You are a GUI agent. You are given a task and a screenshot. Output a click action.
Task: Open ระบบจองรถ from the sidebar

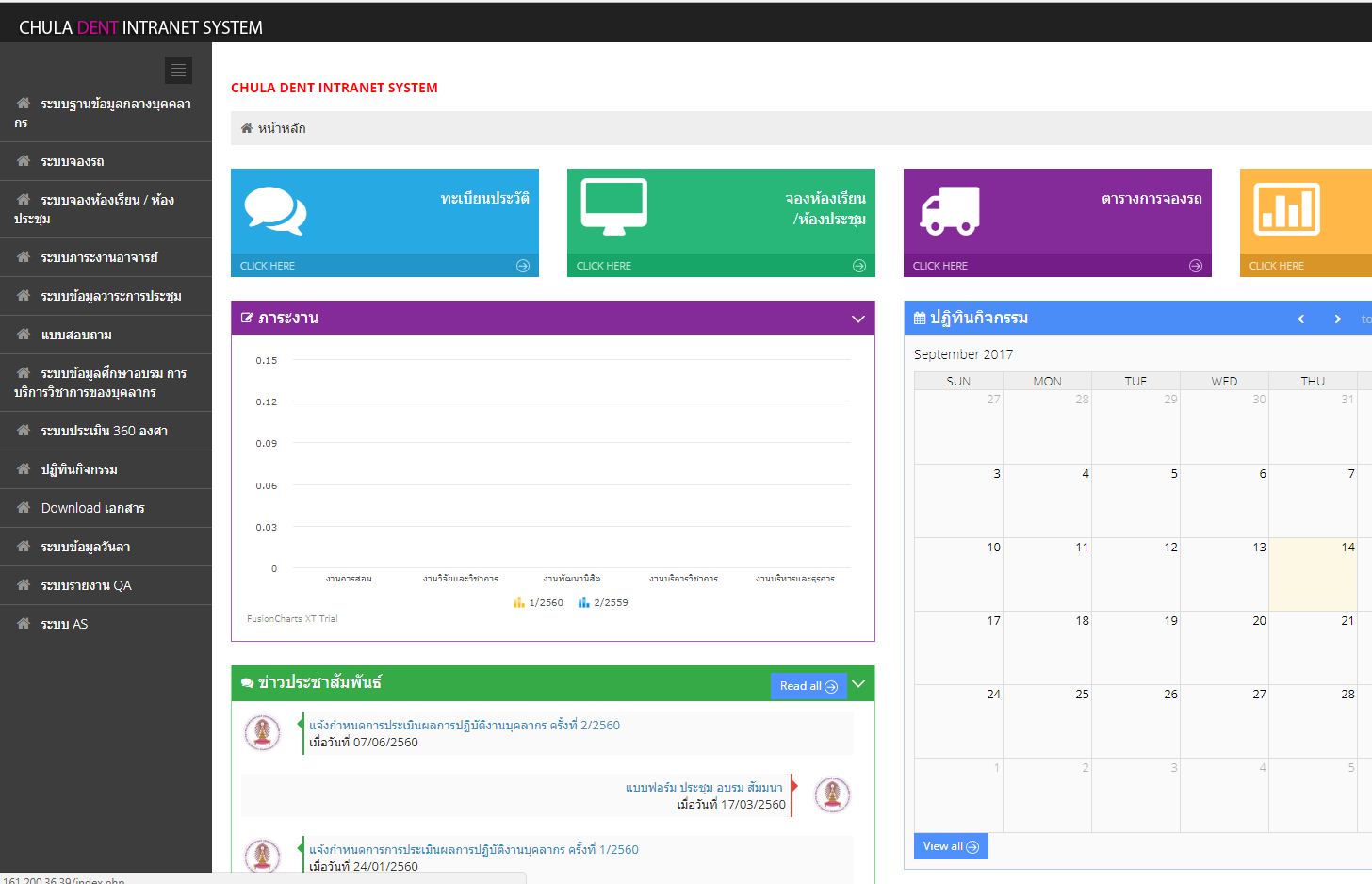click(73, 161)
